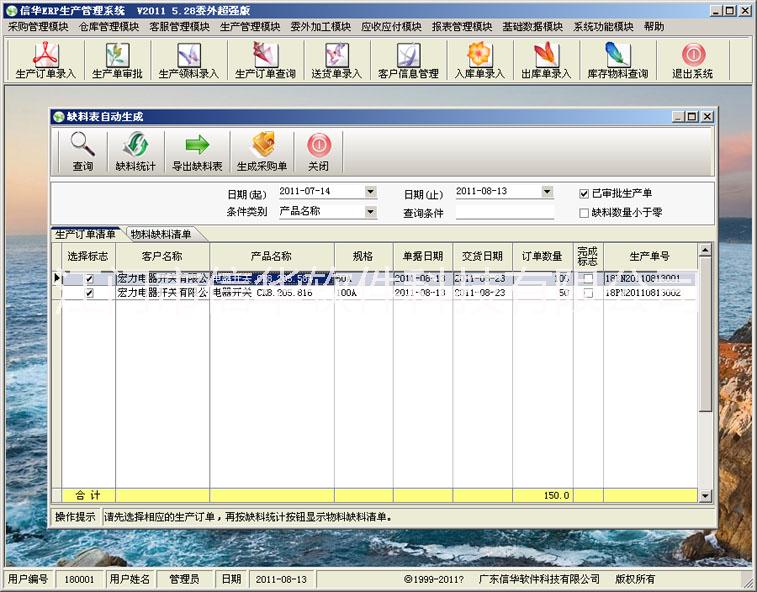Click the 规格 column header
The image size is (757, 592).
[x=364, y=256]
